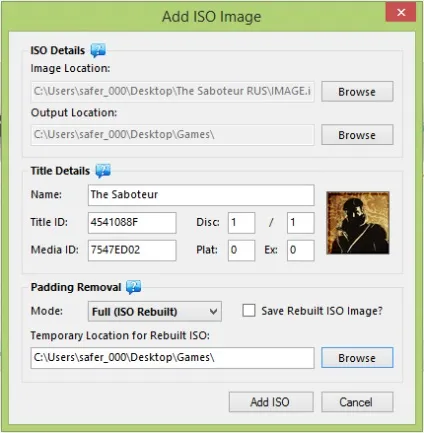Browse for the temporary rebuilt ISO location
424x433 pixels.
tap(357, 358)
